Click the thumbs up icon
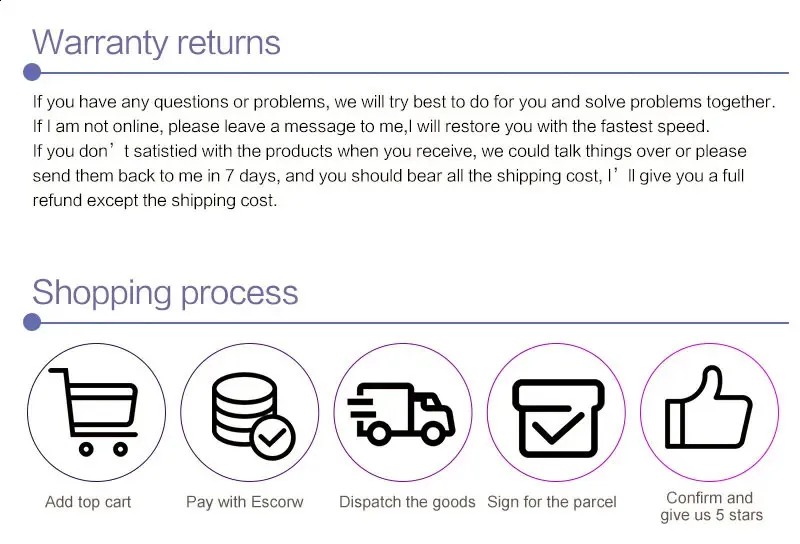This screenshot has width=800, height=544. tap(709, 411)
